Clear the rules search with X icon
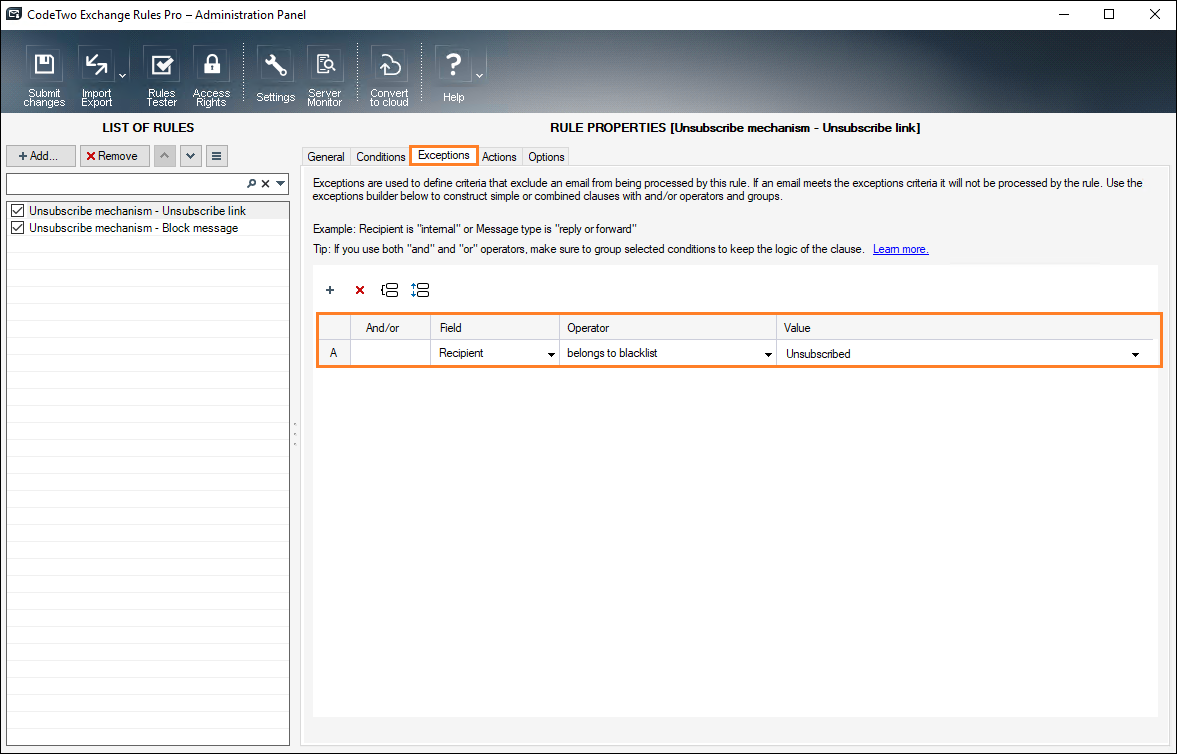The image size is (1177, 754). (266, 183)
